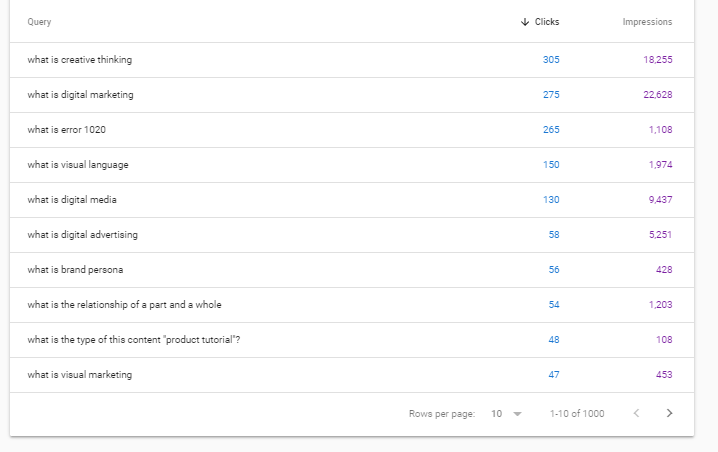The height and width of the screenshot is (452, 718).
Task: Go to the previous page of results
Action: 636,413
